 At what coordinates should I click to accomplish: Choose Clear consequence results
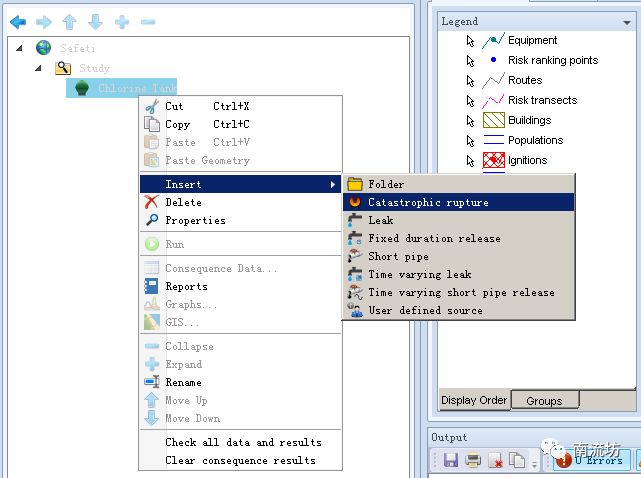click(240, 460)
